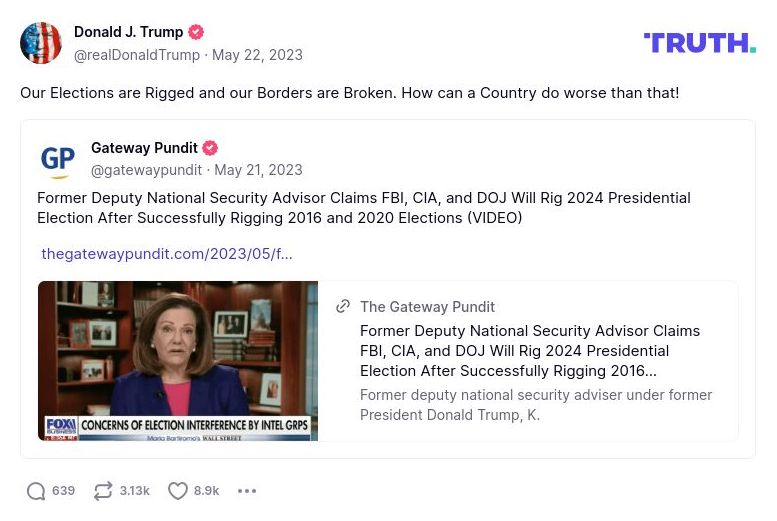
Task: Click verified badge next to Gateway Pundit
Action: coord(210,148)
